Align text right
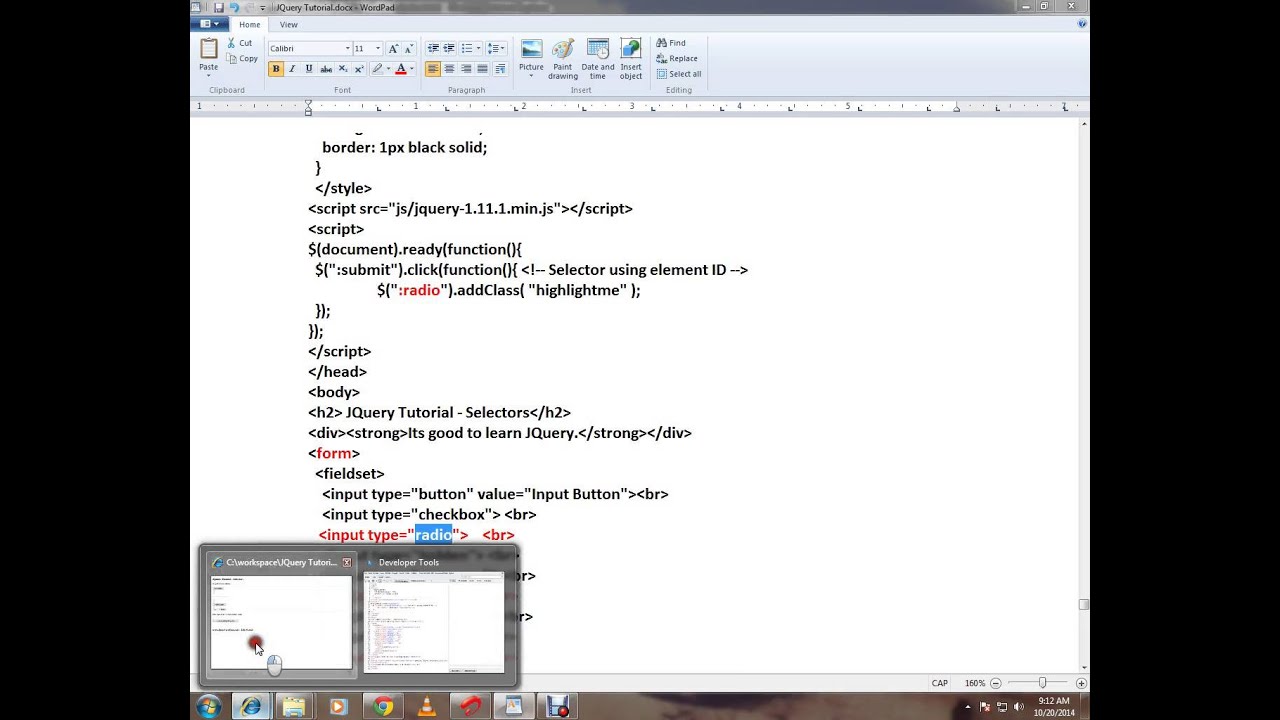The image size is (1280, 720). point(466,69)
